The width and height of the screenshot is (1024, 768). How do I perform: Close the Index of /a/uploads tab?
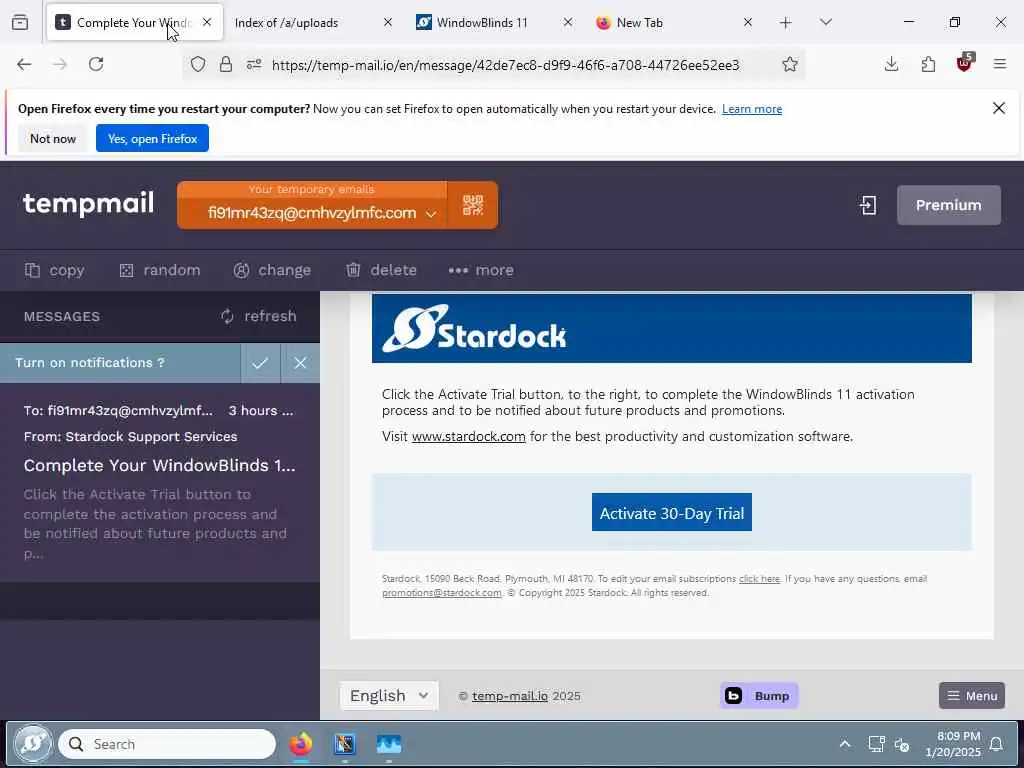(x=388, y=22)
